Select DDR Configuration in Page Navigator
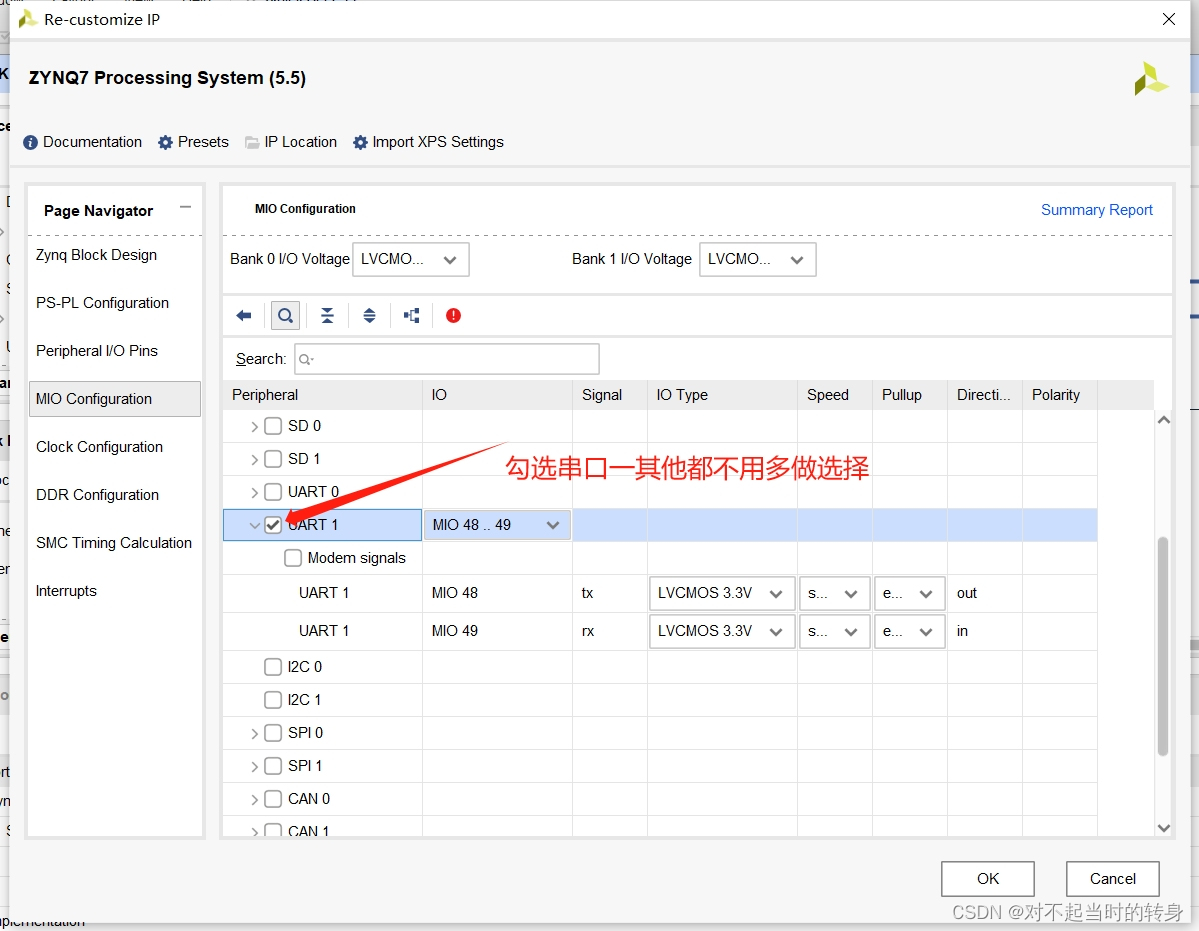The width and height of the screenshot is (1199, 931). (x=97, y=495)
